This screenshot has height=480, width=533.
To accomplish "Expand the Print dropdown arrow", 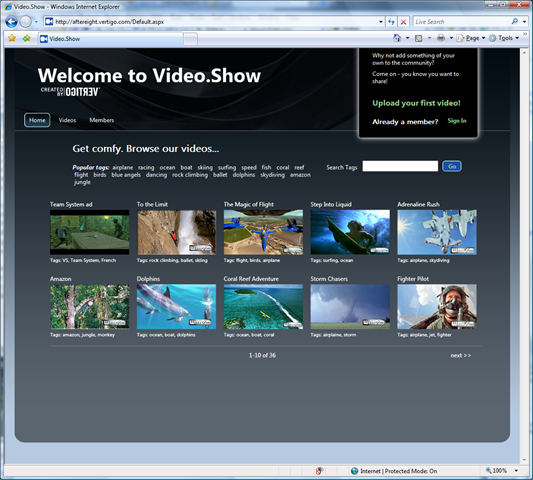I will (451, 38).
